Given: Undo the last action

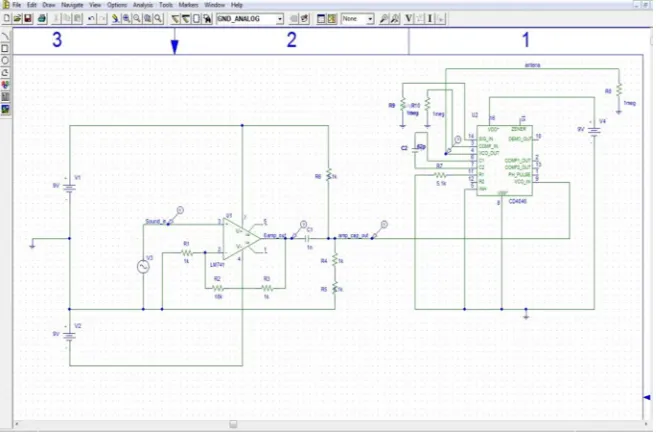Looking at the screenshot, I should [91, 19].
